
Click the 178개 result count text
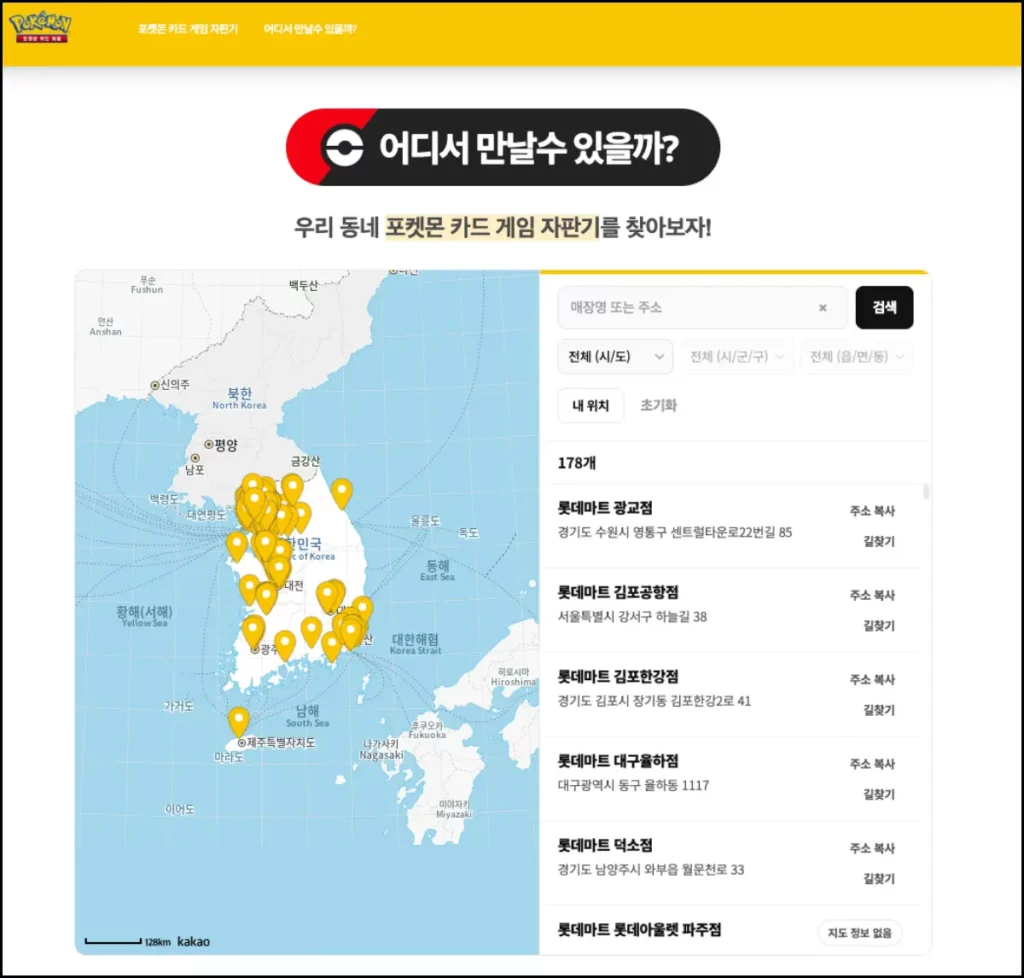click(x=577, y=463)
